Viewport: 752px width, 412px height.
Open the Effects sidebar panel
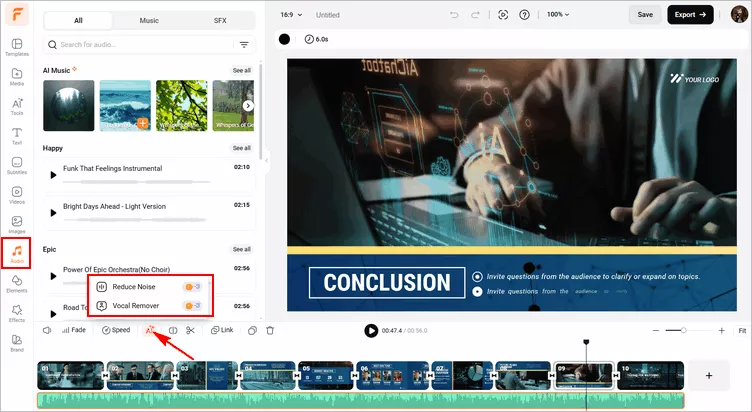click(x=17, y=313)
